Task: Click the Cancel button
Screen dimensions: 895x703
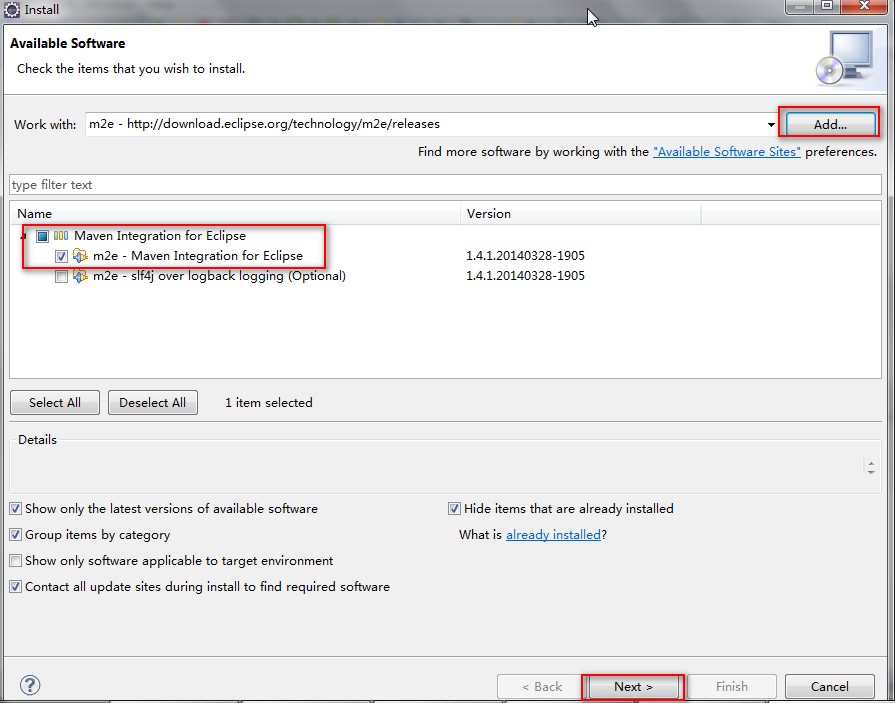Action: pyautogui.click(x=829, y=687)
